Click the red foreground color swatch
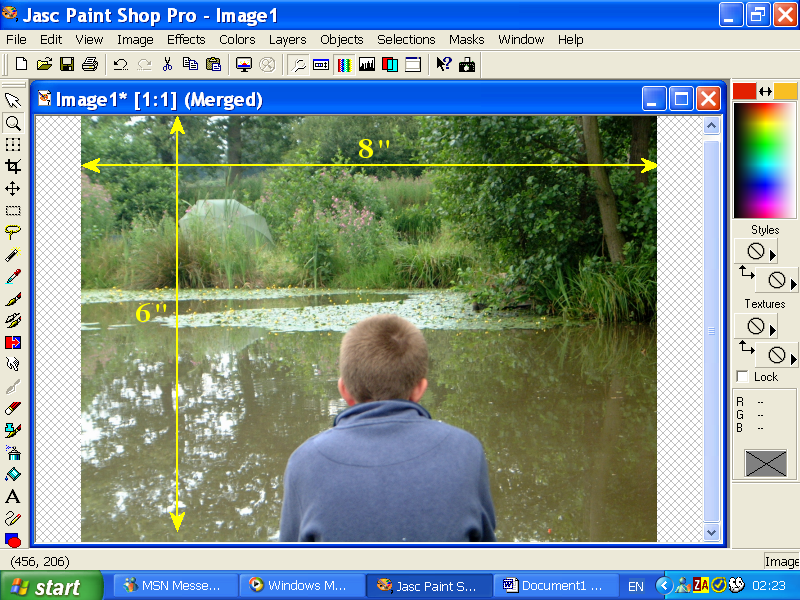The height and width of the screenshot is (600, 800). coord(744,91)
